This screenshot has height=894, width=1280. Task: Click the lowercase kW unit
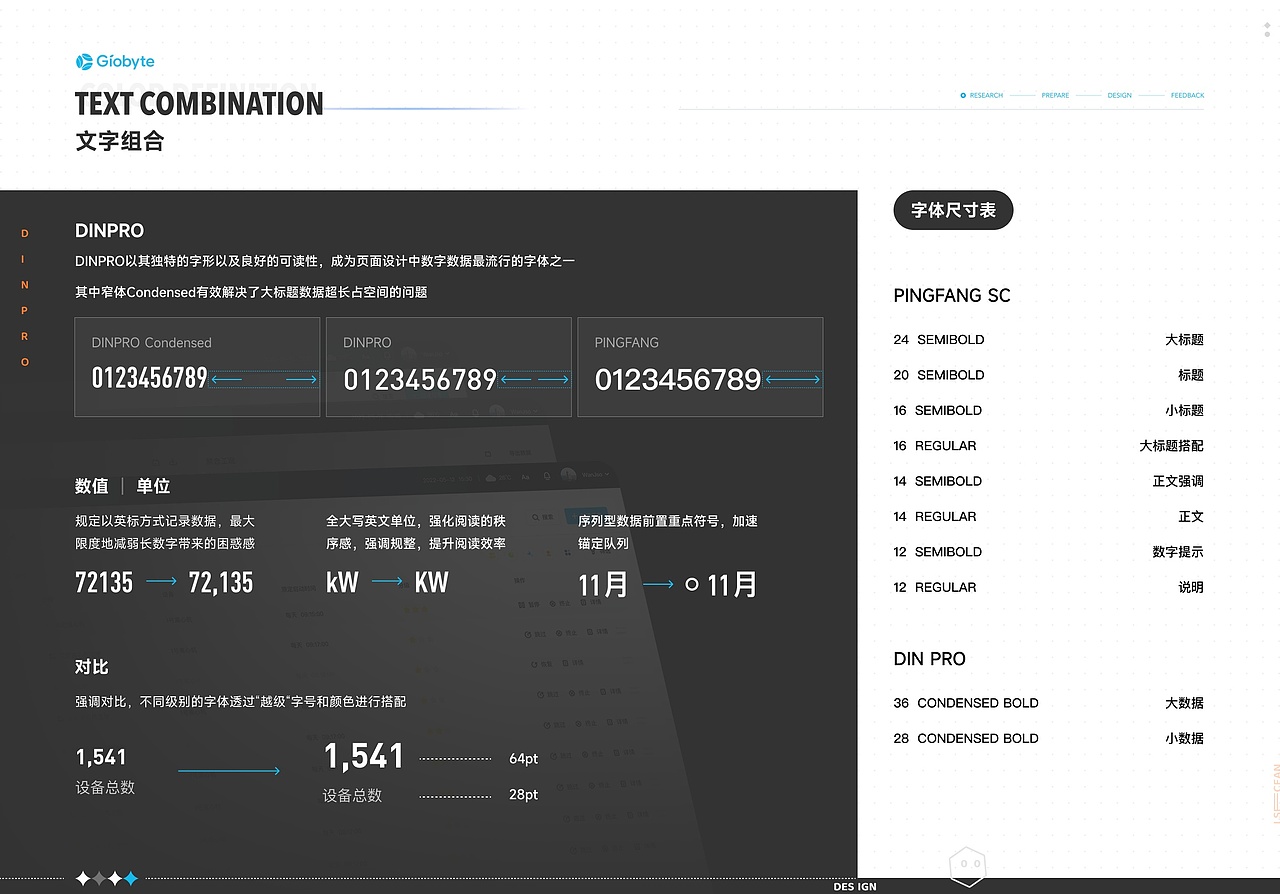pos(342,583)
